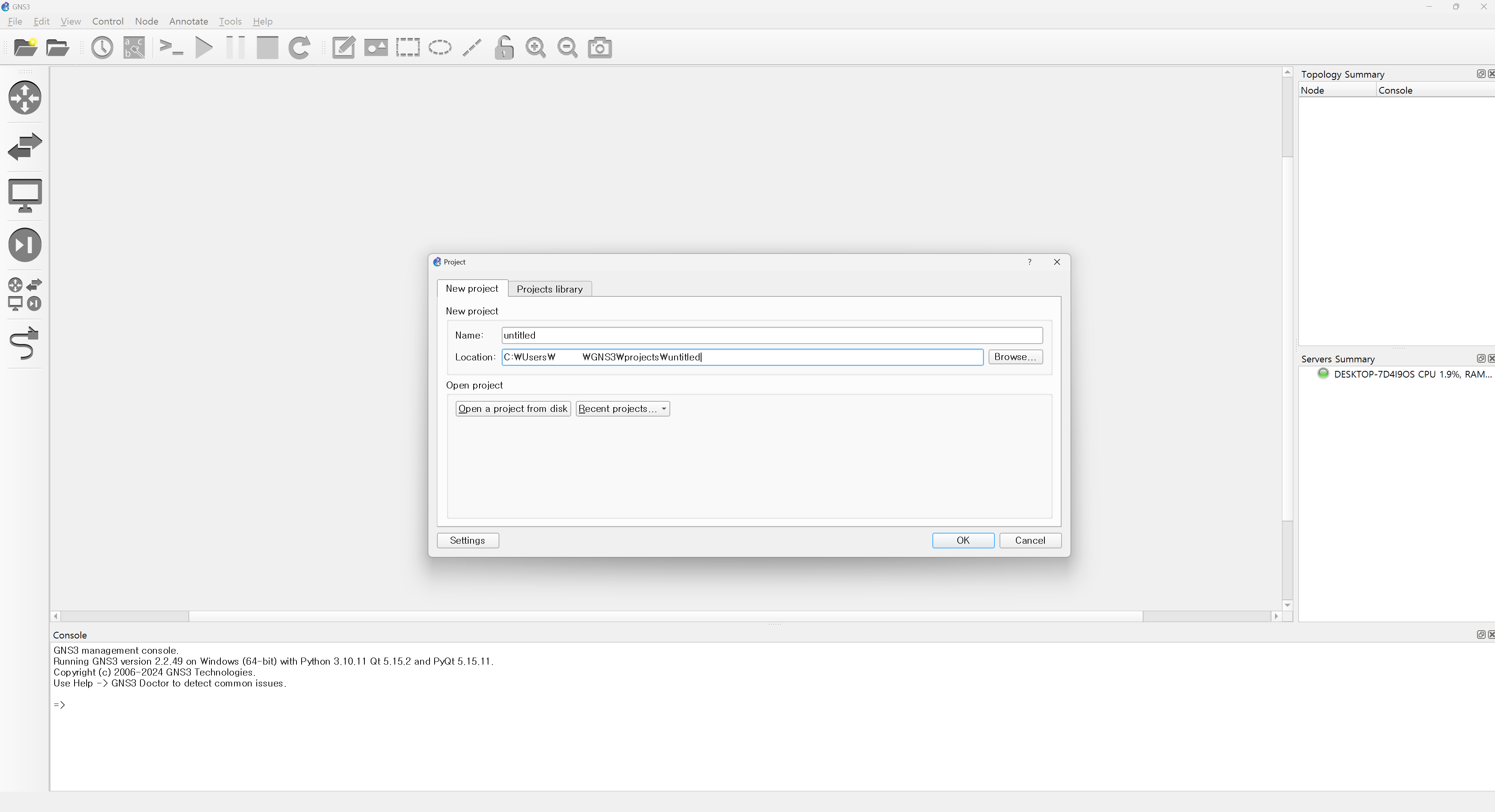This screenshot has width=1495, height=812.
Task: Switch to the Projects library tab
Action: click(x=549, y=289)
